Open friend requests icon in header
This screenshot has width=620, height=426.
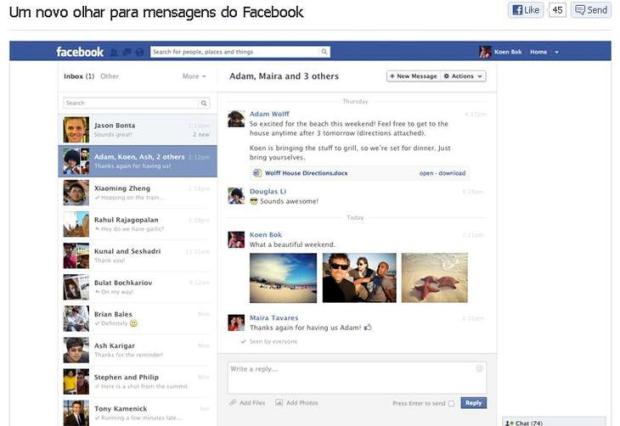click(114, 52)
